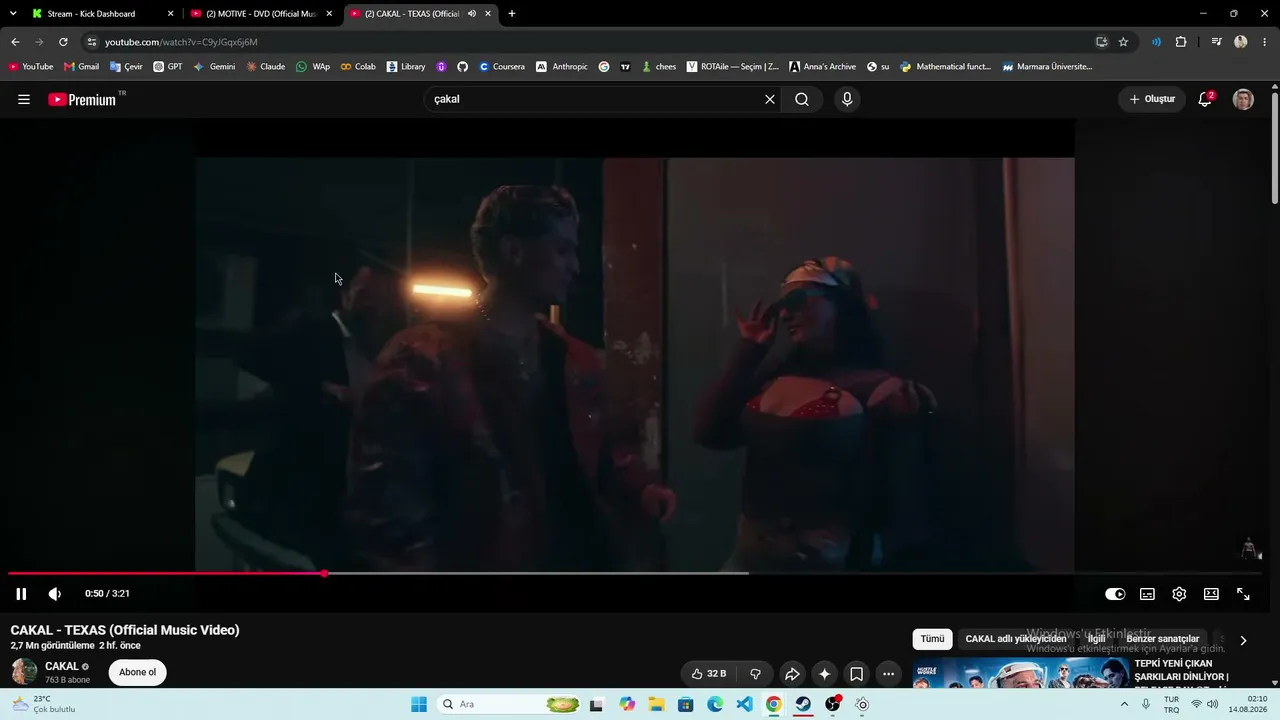Show more filter chips with the arrow
The width and height of the screenshot is (1280, 720).
coord(1243,640)
